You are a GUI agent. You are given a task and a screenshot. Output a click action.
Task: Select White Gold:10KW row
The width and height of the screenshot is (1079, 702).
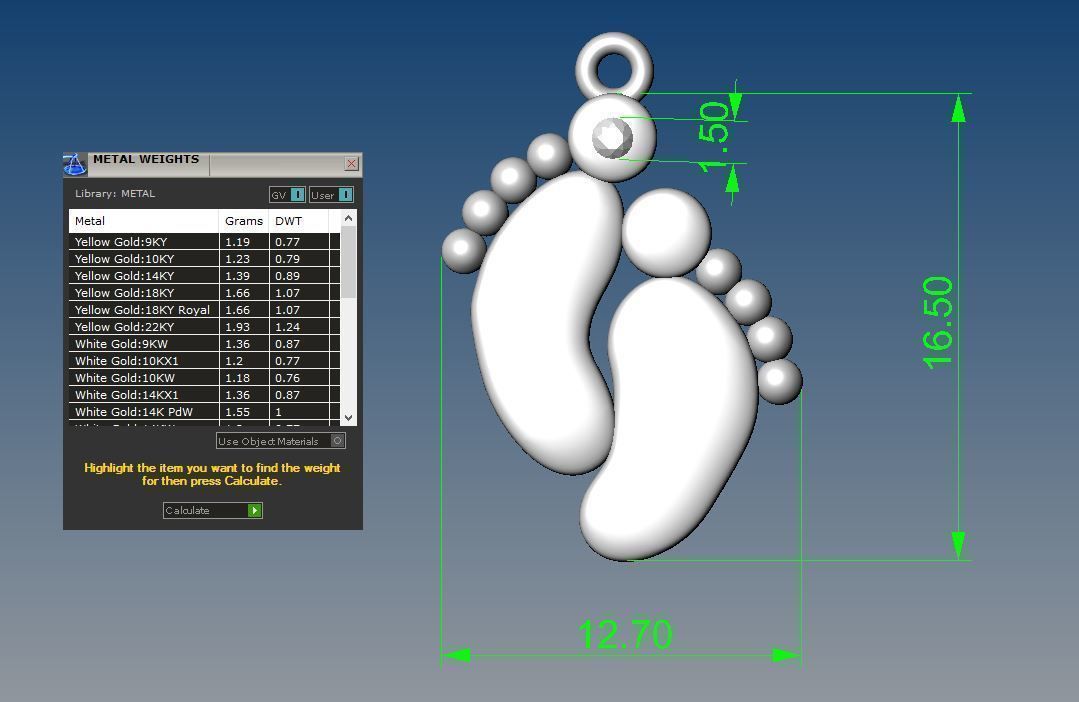click(204, 378)
